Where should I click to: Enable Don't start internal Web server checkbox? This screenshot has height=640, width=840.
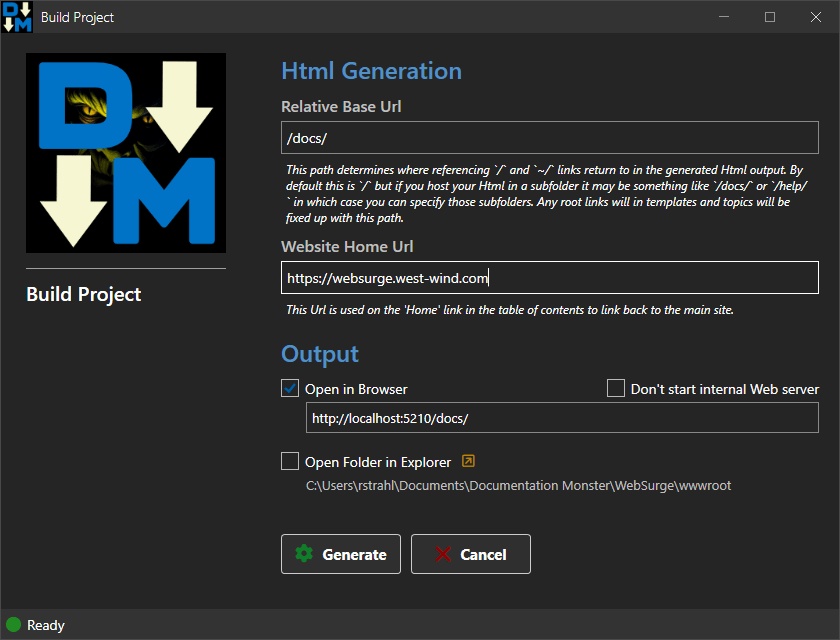(x=616, y=388)
